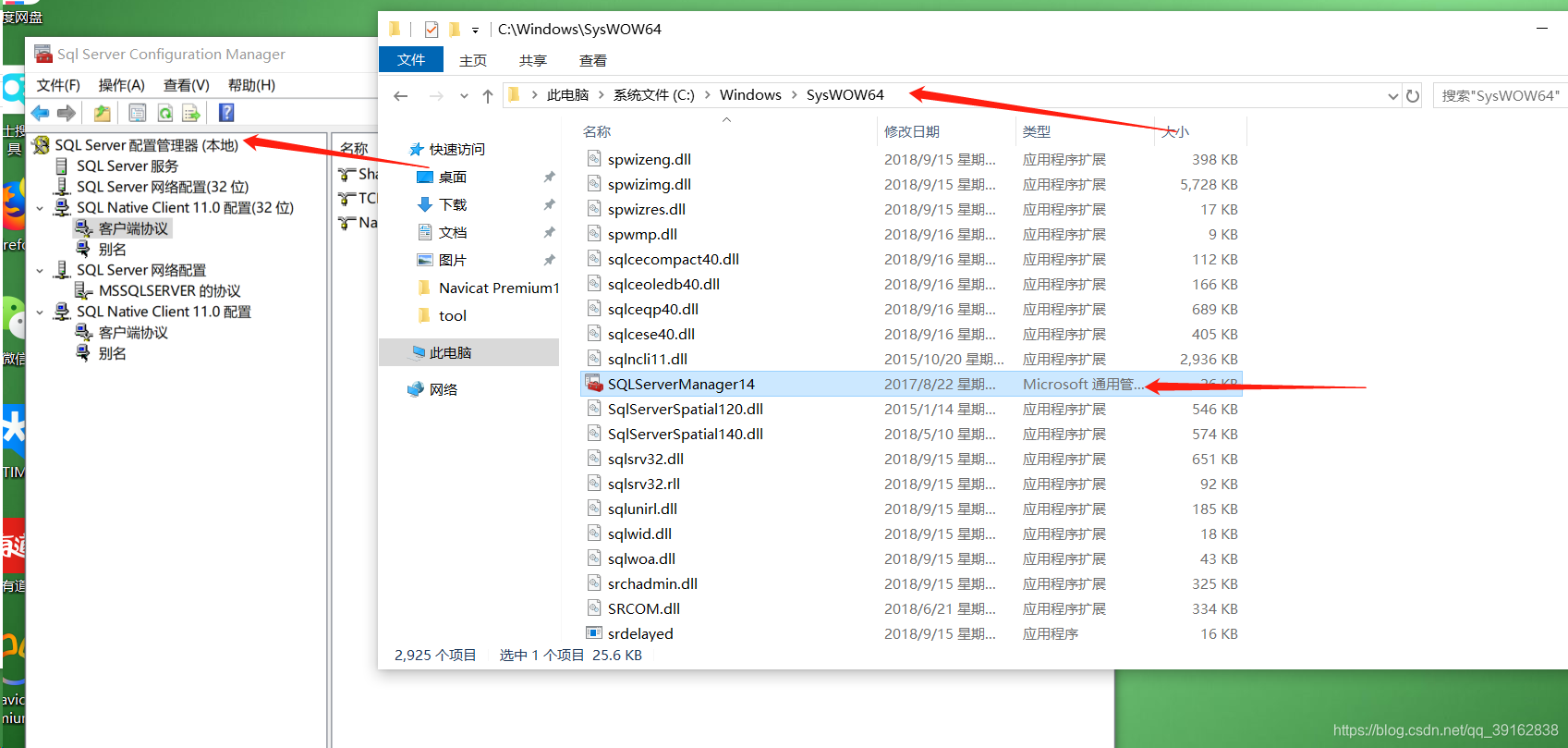The width and height of the screenshot is (1568, 748).
Task: Open 桌面 in quick access
Action: tap(453, 177)
